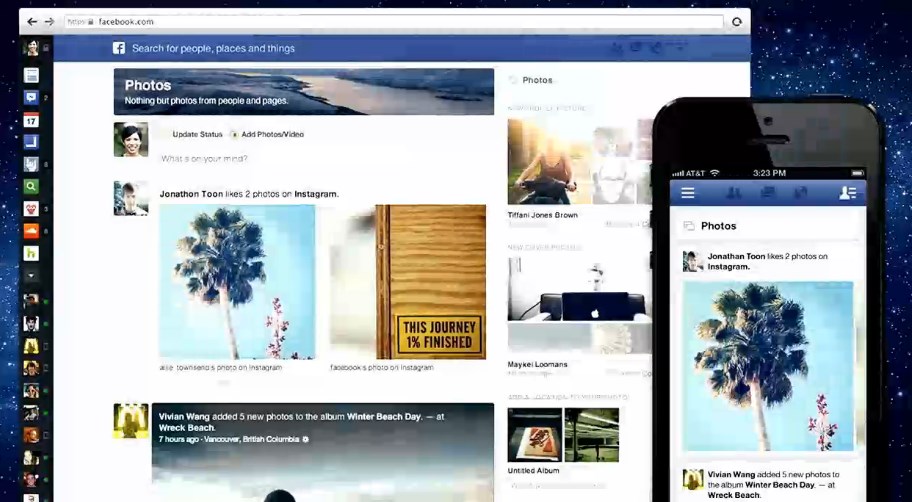The width and height of the screenshot is (912, 502).
Task: Open the Messages chat-bubble icon in the sidebar
Action: (31, 97)
